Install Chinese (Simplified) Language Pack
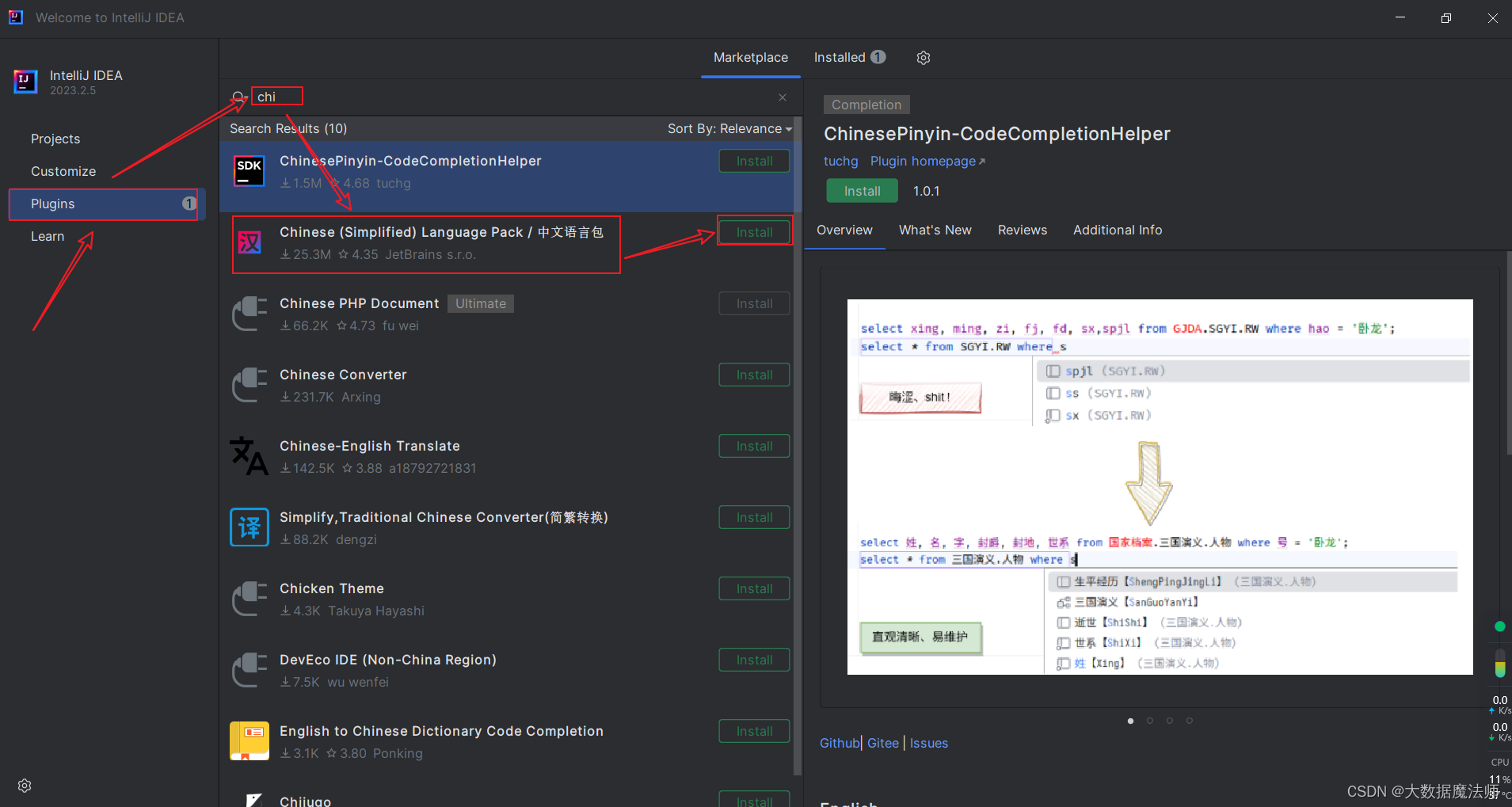This screenshot has width=1512, height=807. click(x=754, y=232)
